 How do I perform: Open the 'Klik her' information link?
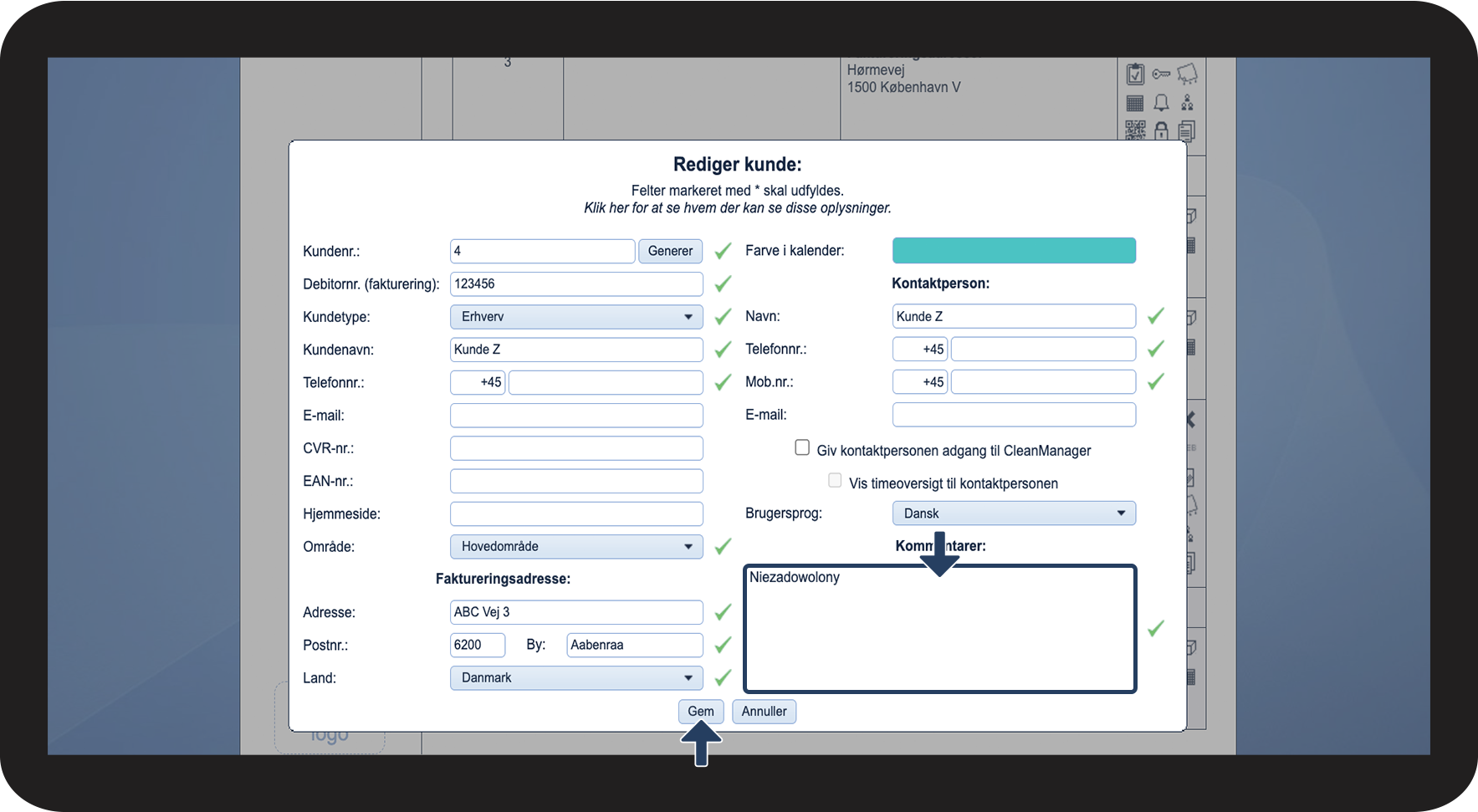click(737, 208)
